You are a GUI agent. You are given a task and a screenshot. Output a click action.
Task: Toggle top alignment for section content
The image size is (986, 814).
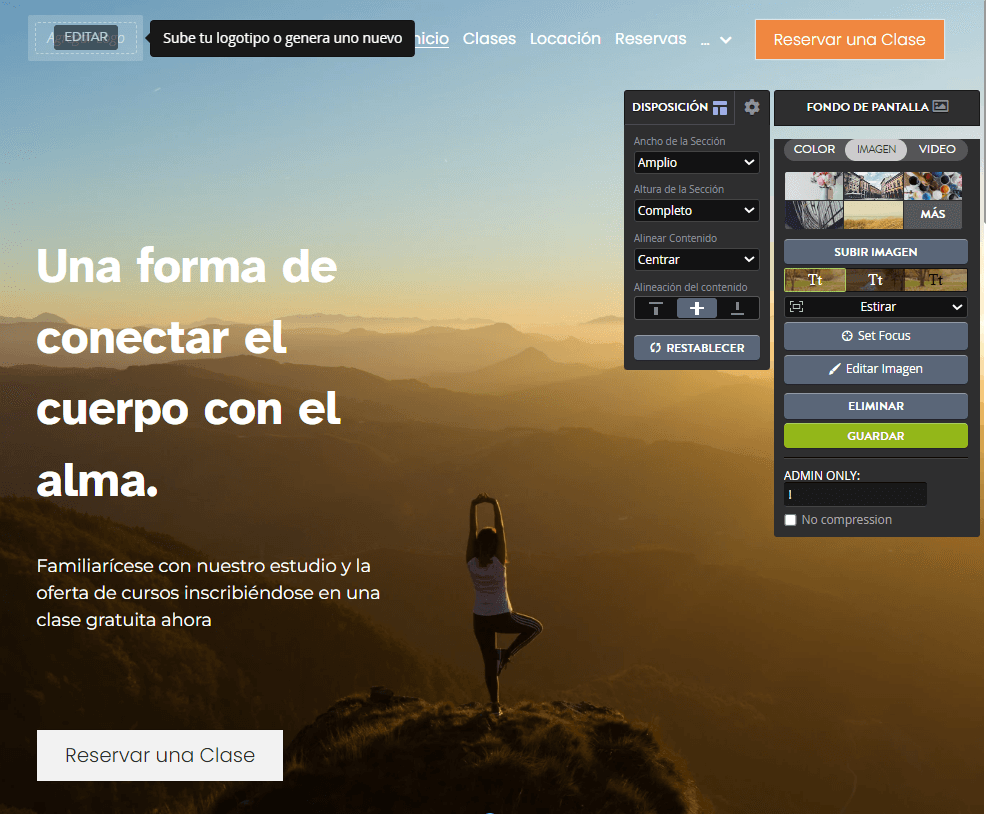tap(656, 308)
